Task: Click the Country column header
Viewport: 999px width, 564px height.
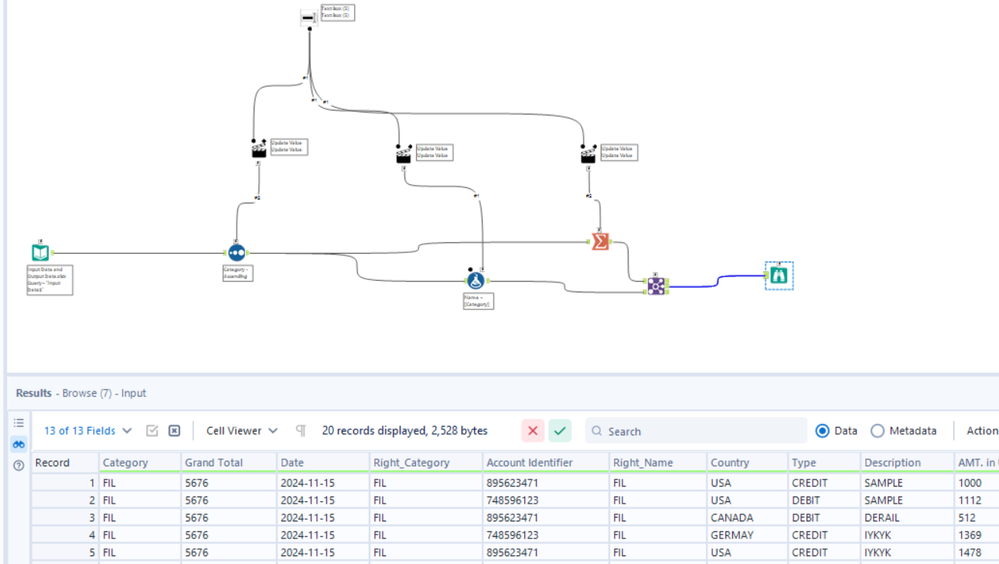Action: pos(747,463)
